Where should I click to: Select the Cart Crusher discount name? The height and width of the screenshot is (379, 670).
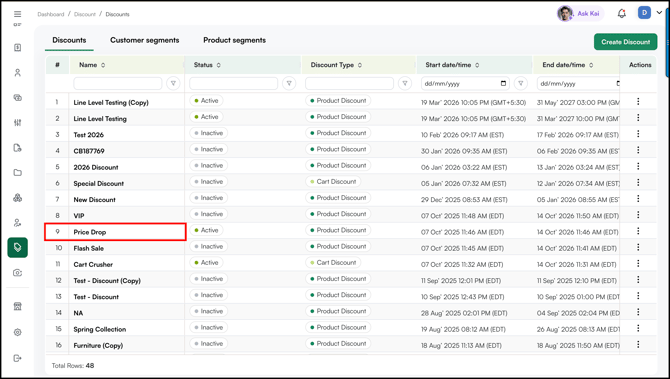pos(93,264)
